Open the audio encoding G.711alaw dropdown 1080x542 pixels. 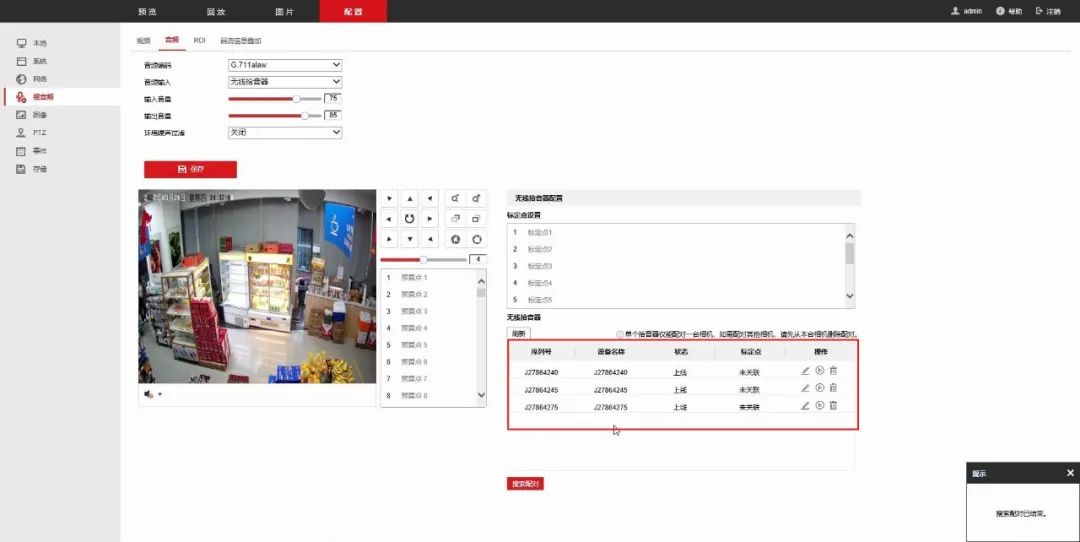[x=285, y=65]
